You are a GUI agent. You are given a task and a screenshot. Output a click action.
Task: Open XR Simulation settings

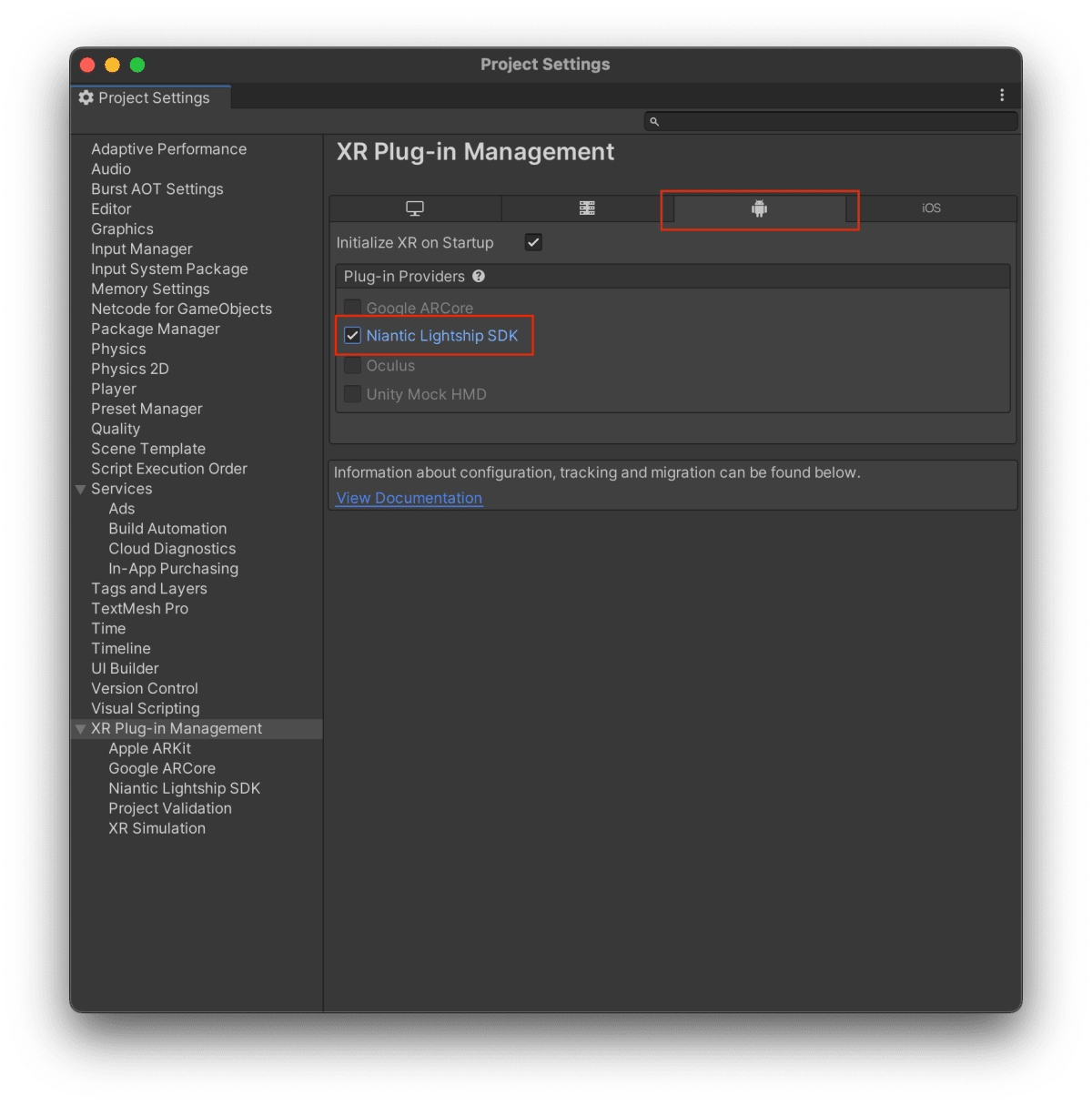point(157,830)
